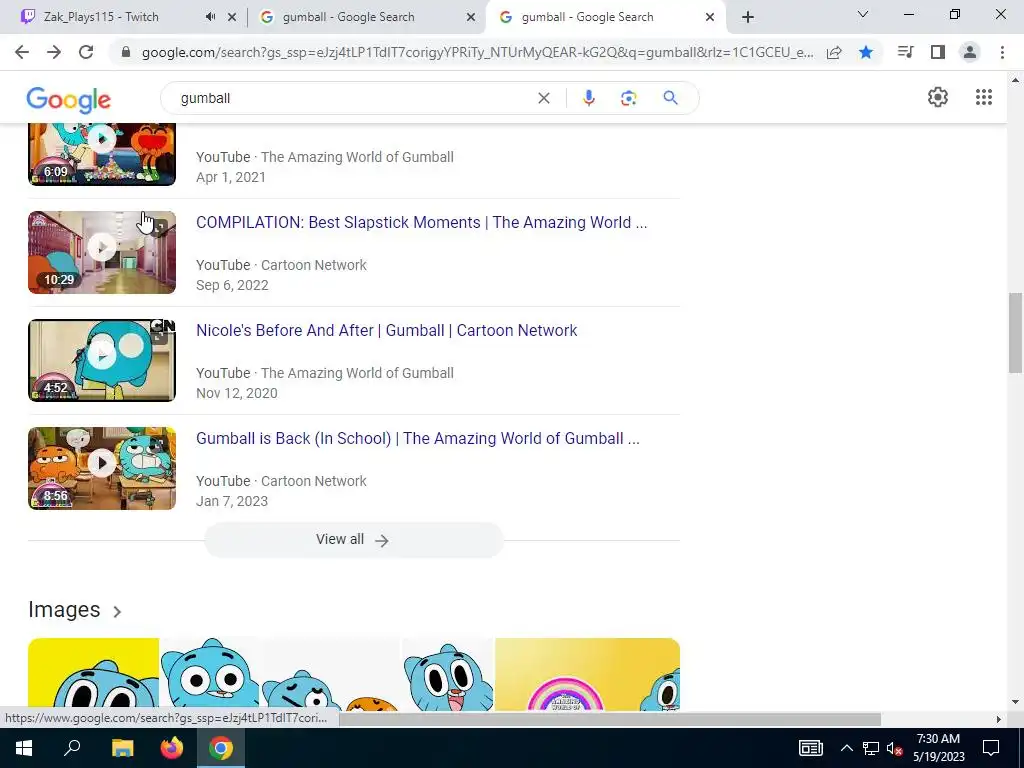Go forward to the next page
Image resolution: width=1024 pixels, height=768 pixels.
[54, 52]
